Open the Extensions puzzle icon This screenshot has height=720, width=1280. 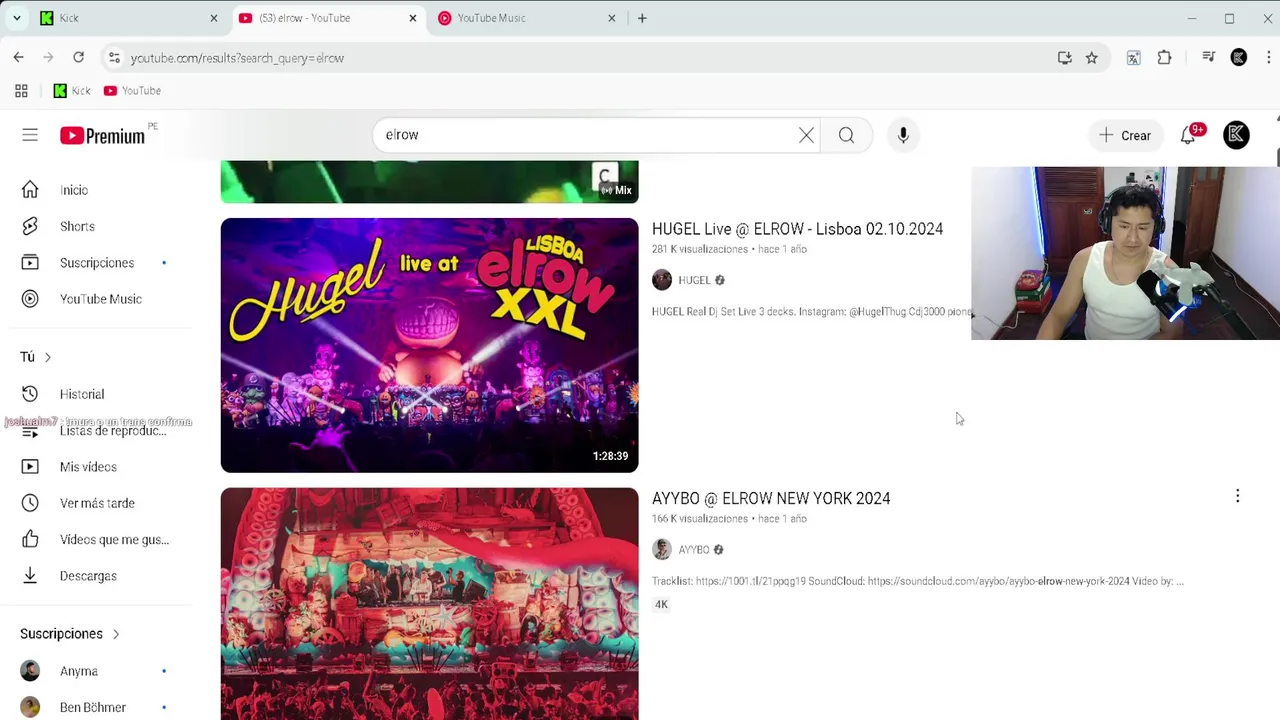(x=1164, y=58)
